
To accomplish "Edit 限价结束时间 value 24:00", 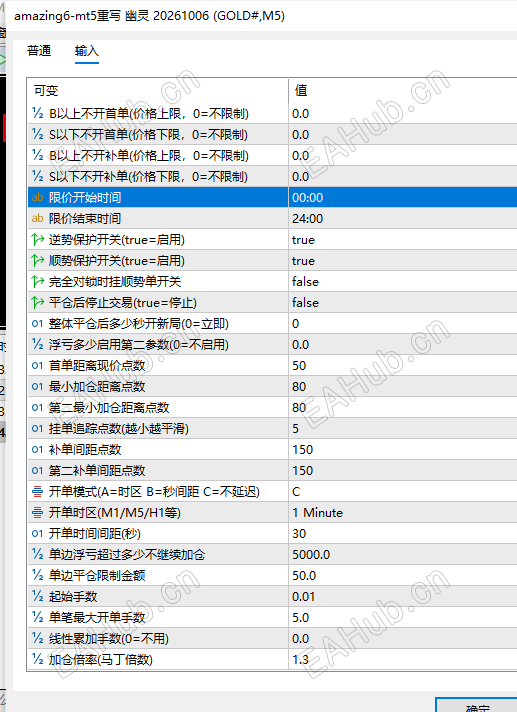I will pyautogui.click(x=403, y=218).
